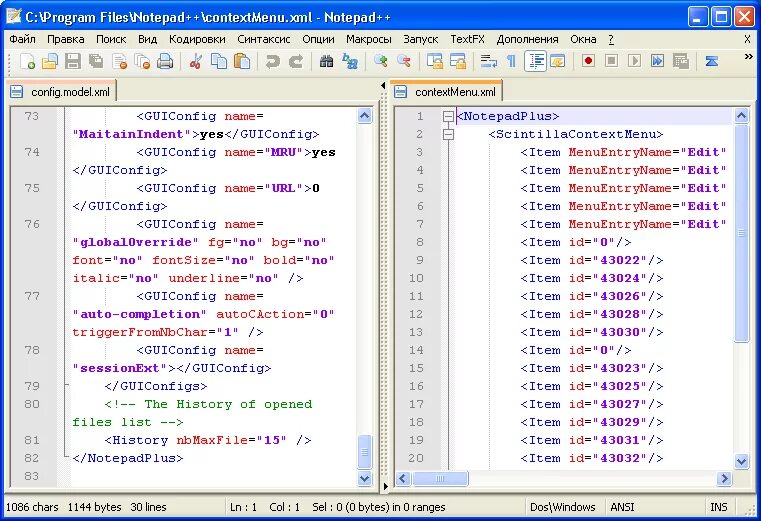Image resolution: width=761 pixels, height=521 pixels.
Task: Collapse the NotepadPlus fold on line 1
Action: 448,116
